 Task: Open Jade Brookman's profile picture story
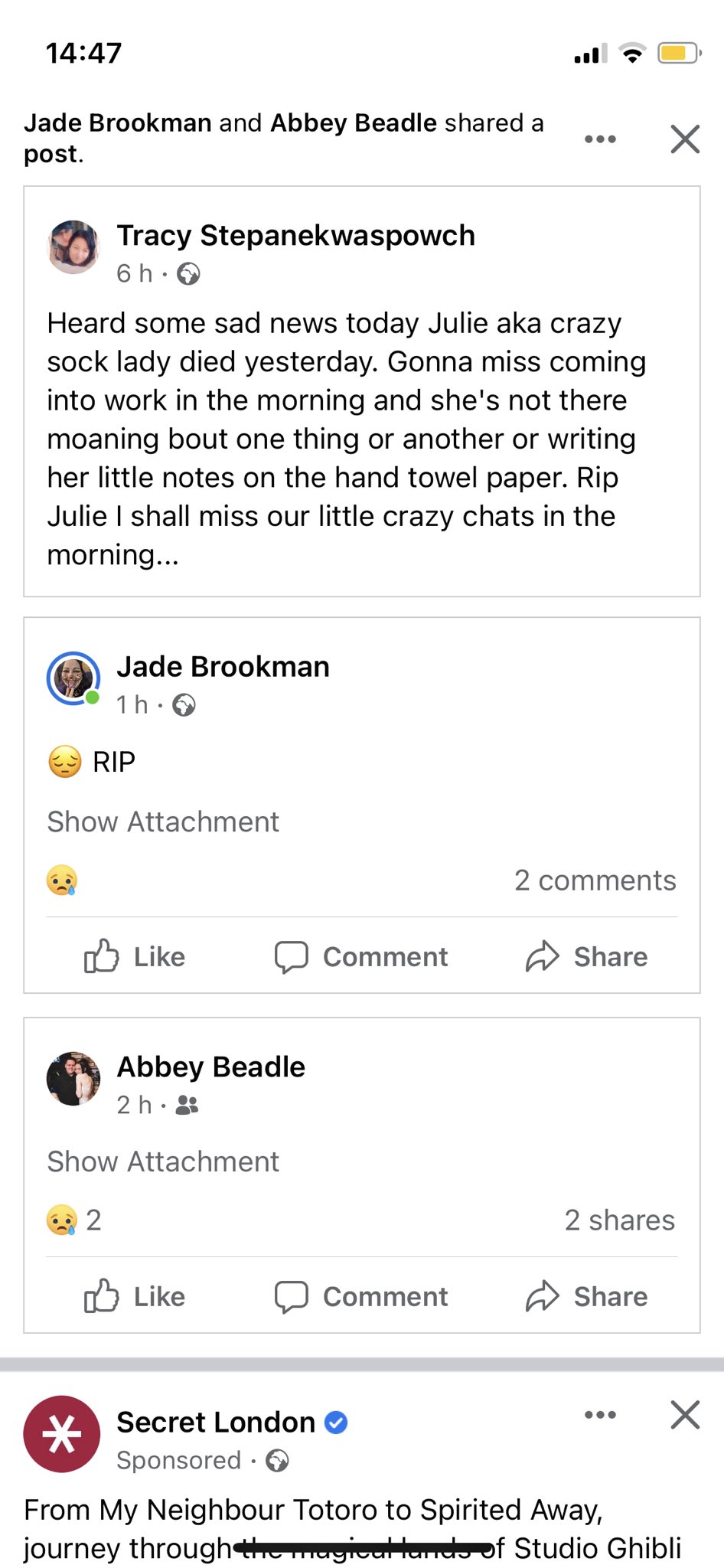click(73, 678)
